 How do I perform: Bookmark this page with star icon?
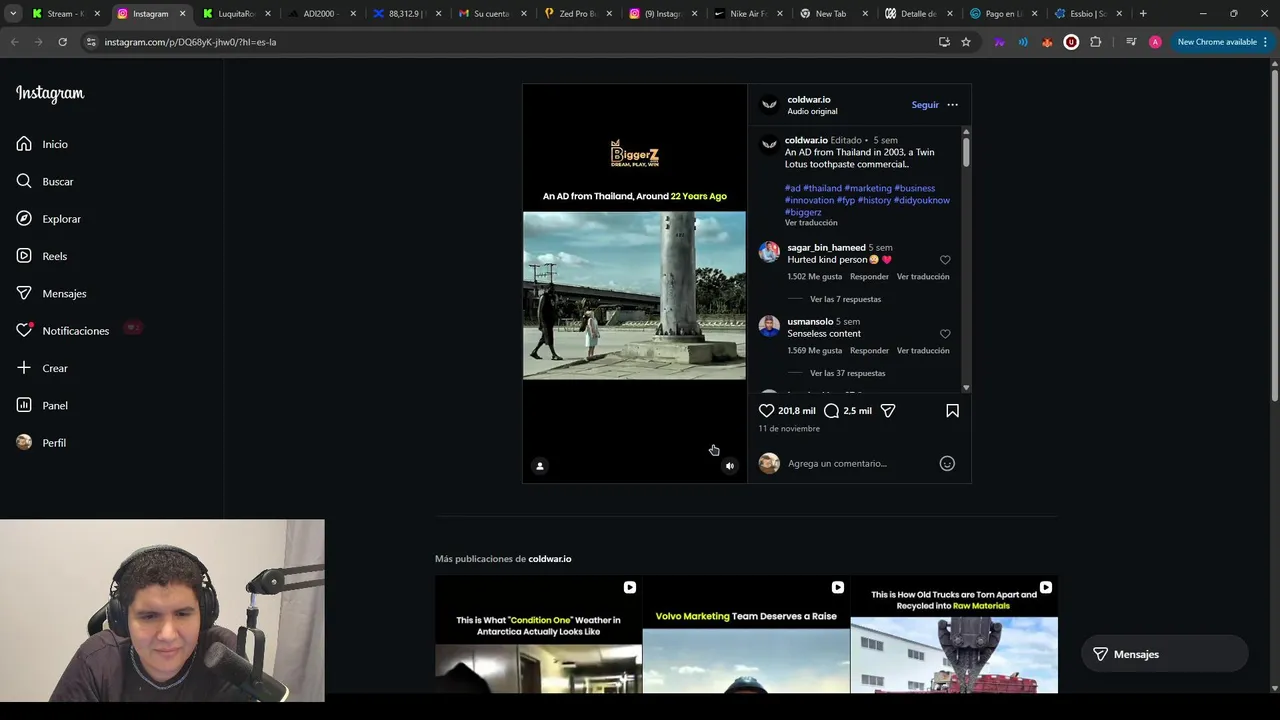pos(966,42)
